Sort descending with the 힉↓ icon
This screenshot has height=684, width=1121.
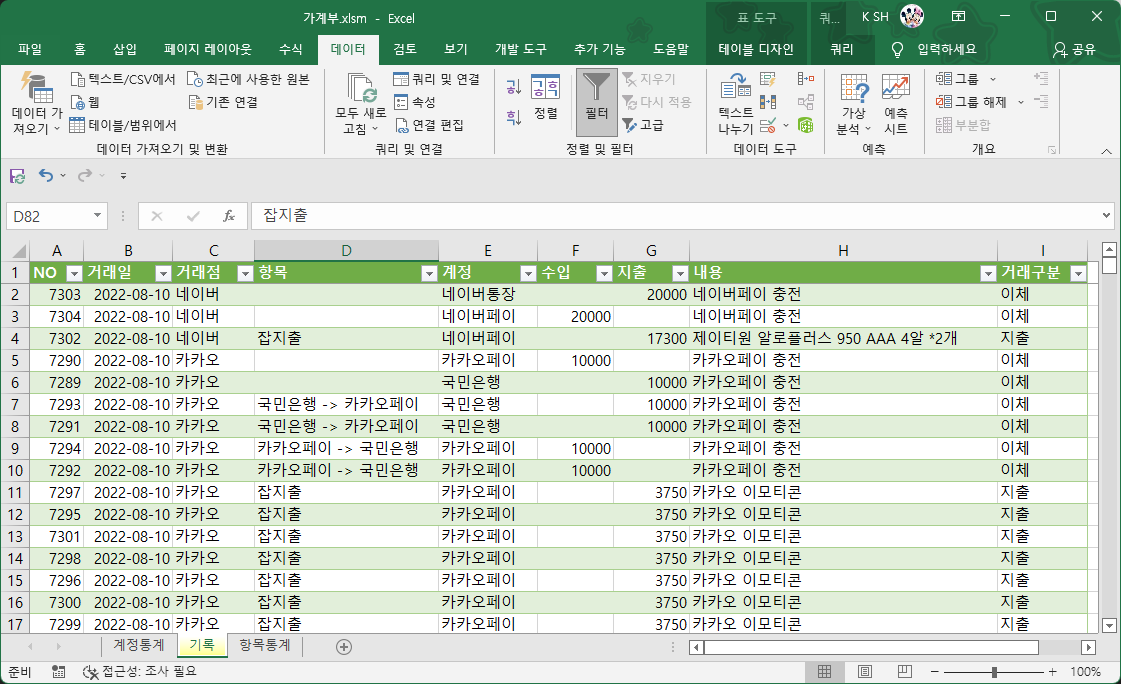pyautogui.click(x=513, y=117)
